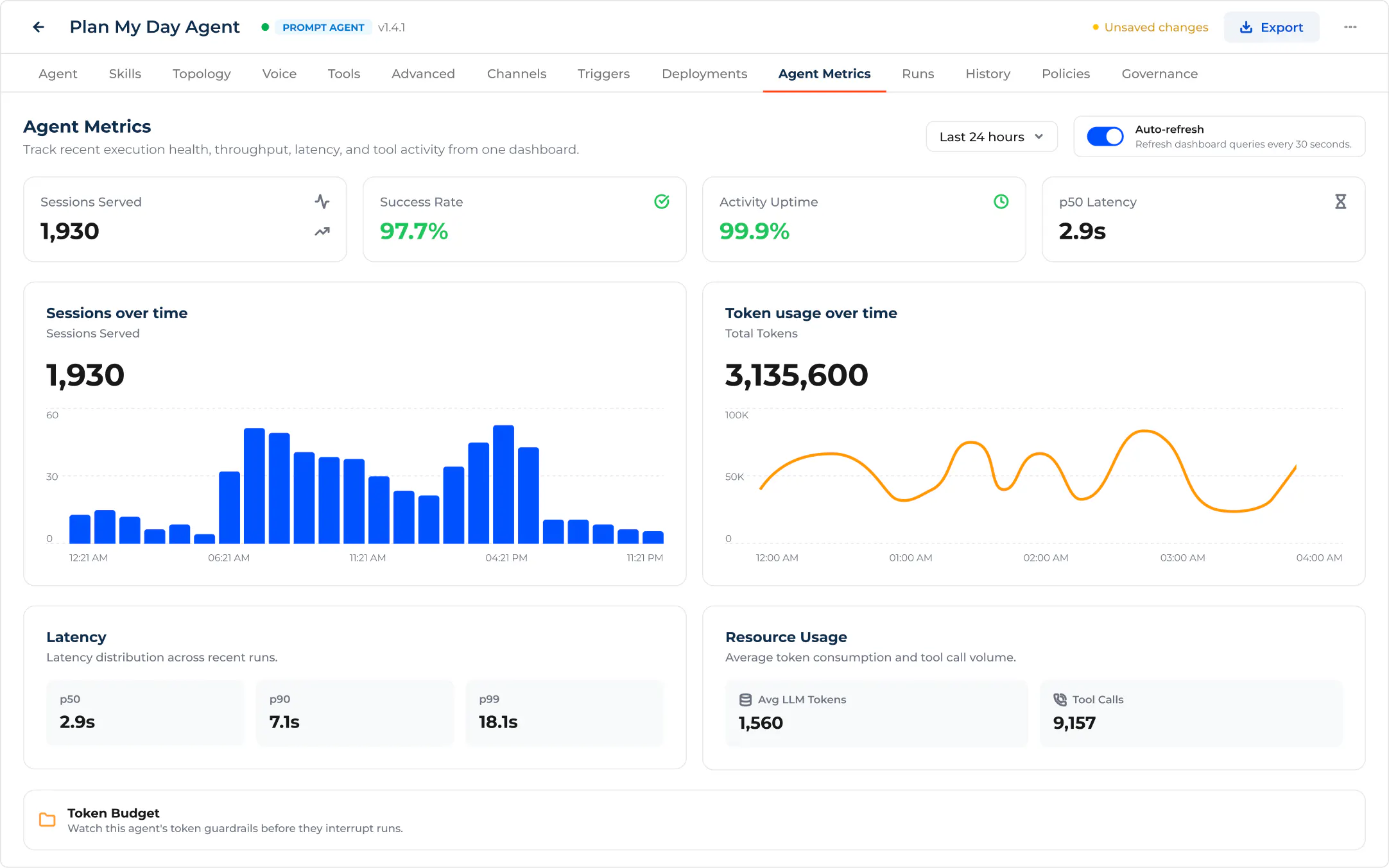Viewport: 1389px width, 868px height.
Task: Go to the Governance tab
Action: 1159,74
